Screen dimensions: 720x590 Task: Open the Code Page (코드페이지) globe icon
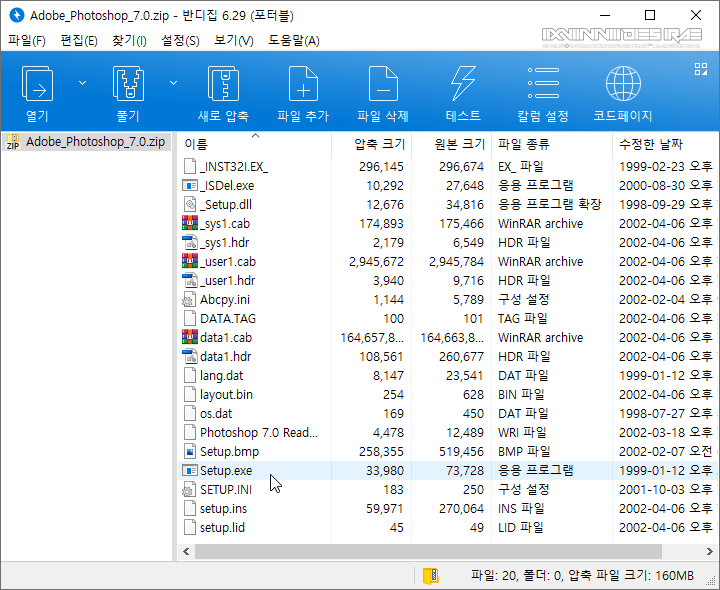[x=623, y=84]
